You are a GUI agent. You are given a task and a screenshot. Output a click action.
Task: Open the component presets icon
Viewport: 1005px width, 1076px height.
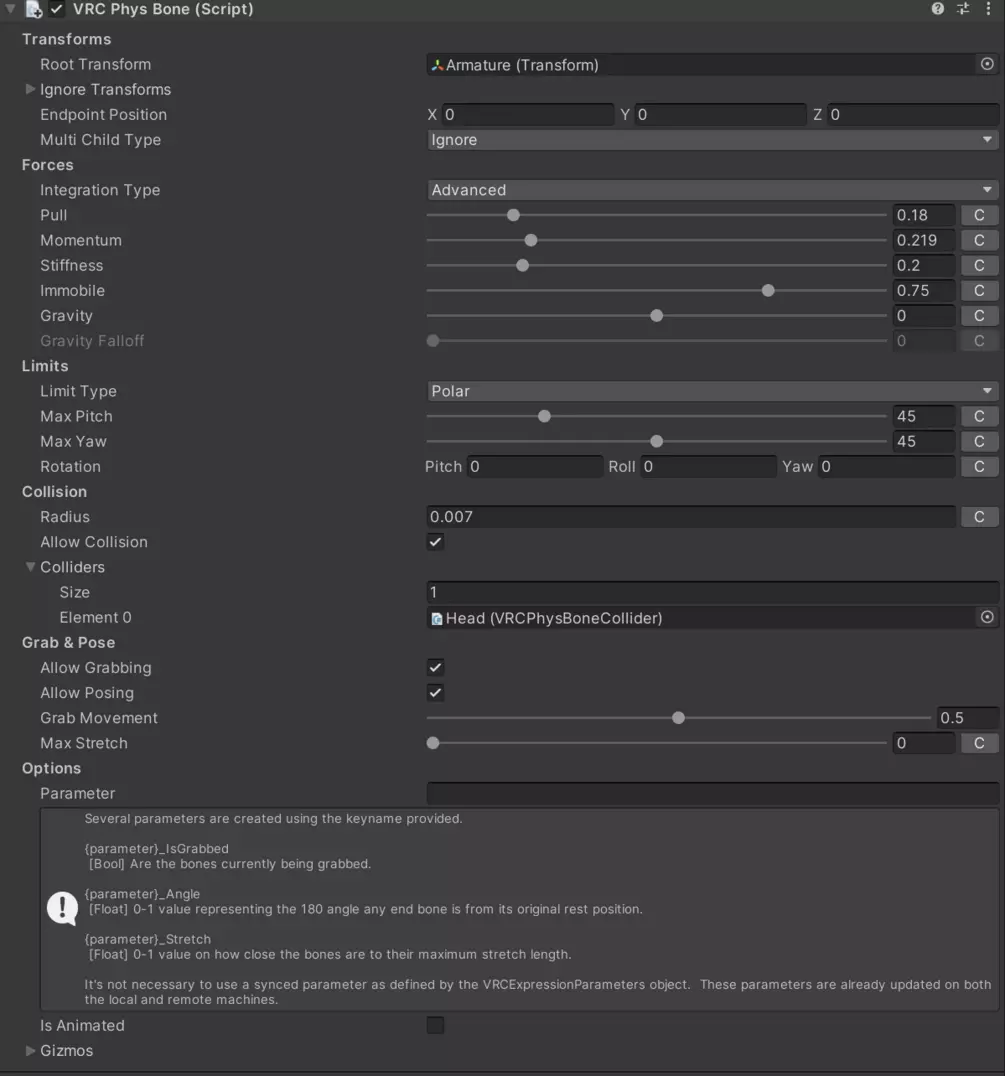tap(963, 9)
